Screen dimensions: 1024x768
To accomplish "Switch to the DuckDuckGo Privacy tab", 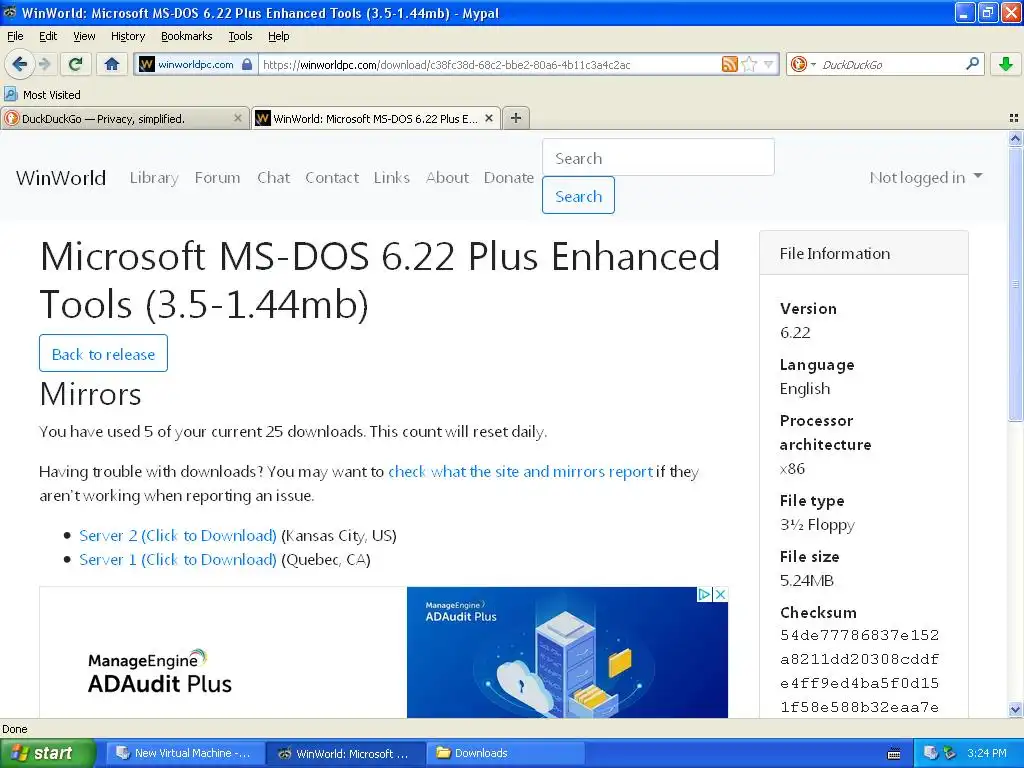I will [x=125, y=118].
